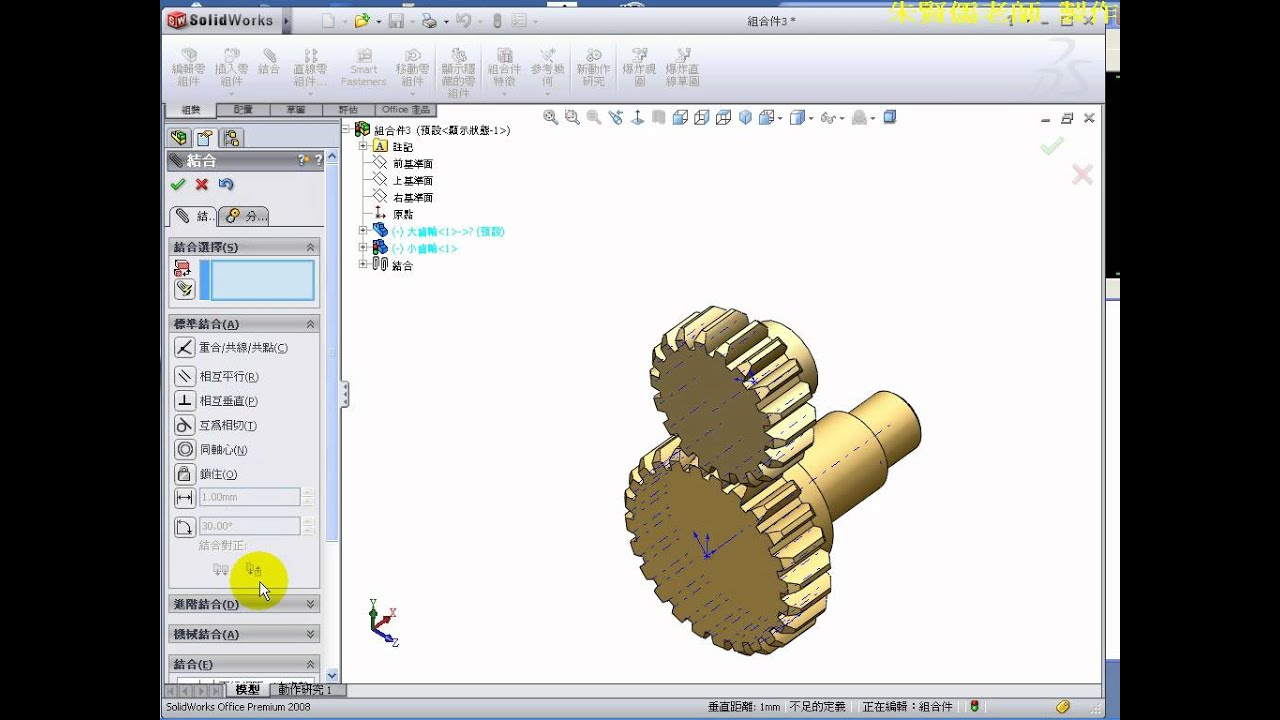This screenshot has height=720, width=1280.
Task: Select 前基準面 in the design tree
Action: (x=412, y=163)
